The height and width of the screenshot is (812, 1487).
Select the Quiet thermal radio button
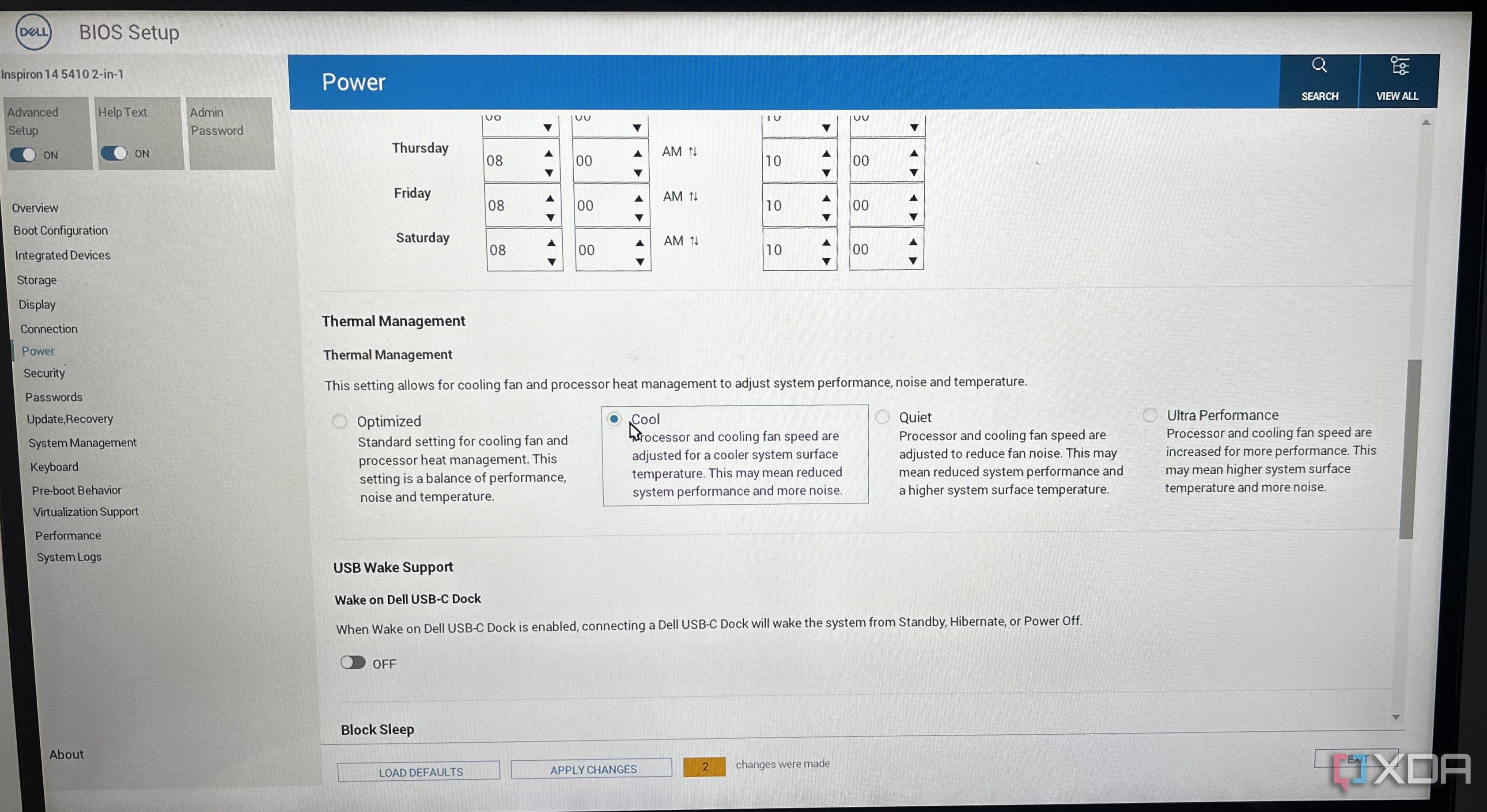tap(882, 417)
